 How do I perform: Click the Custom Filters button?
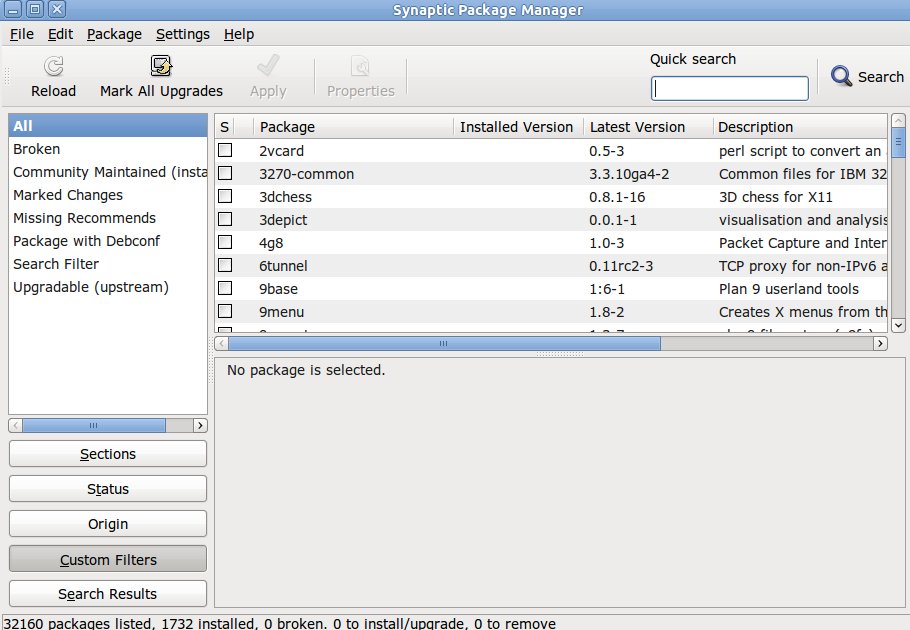(108, 559)
